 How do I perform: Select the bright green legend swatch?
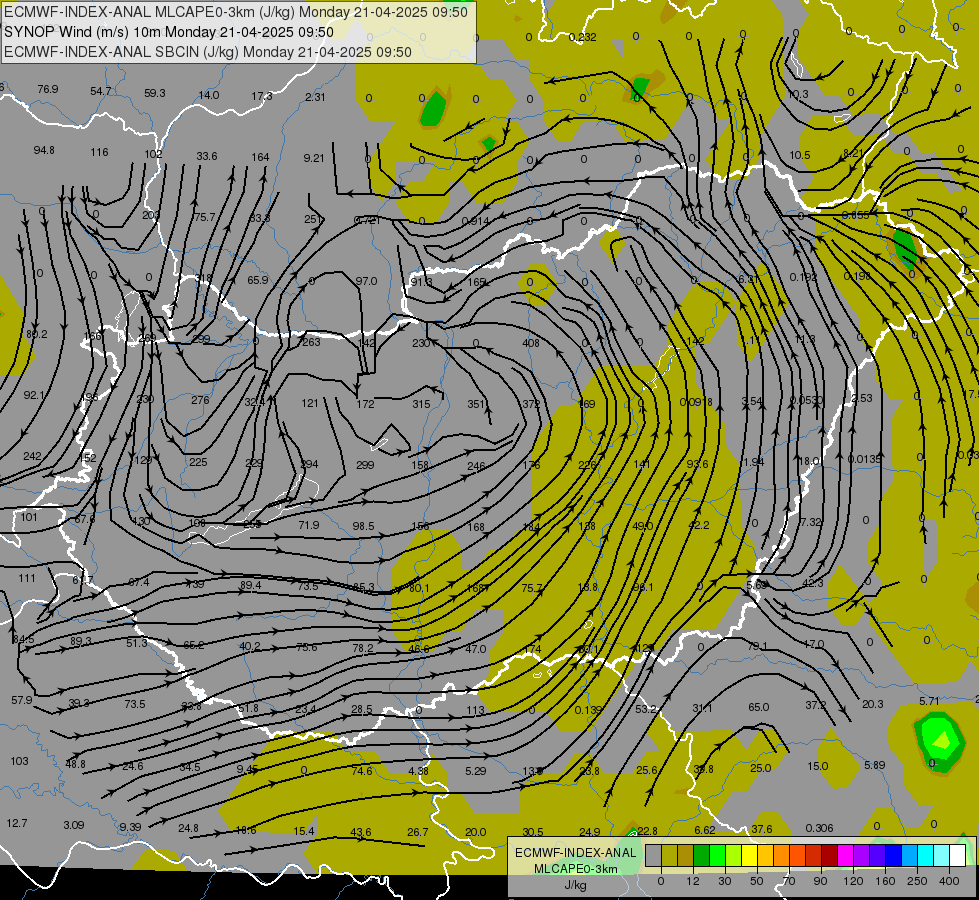717,856
